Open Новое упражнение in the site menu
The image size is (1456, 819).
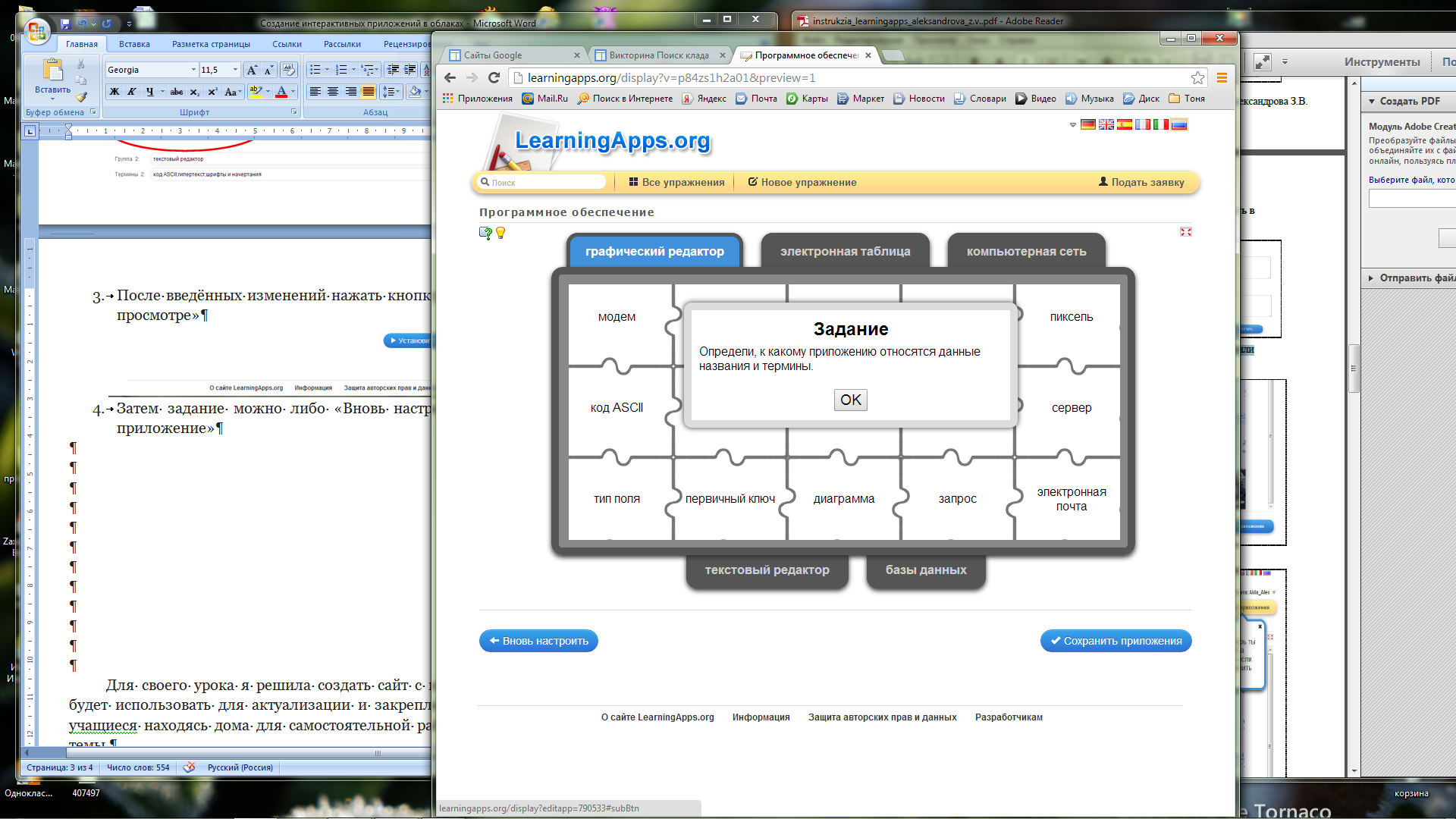pos(802,182)
